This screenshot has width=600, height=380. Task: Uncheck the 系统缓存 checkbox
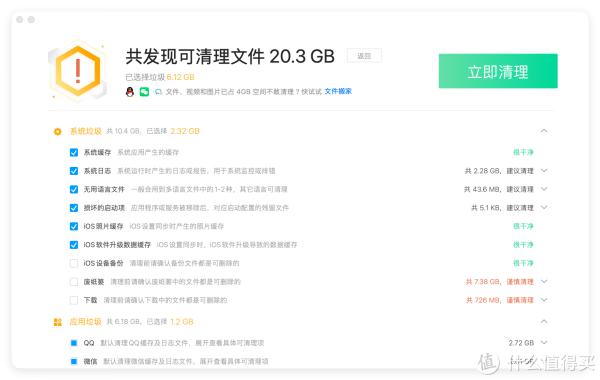(x=74, y=152)
